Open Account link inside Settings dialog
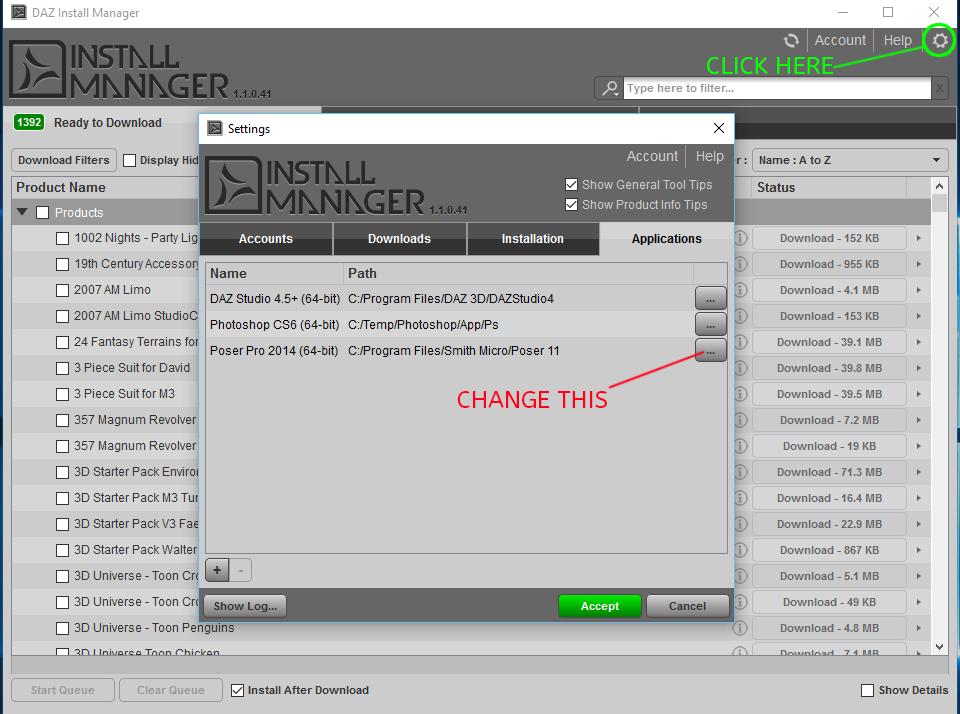The height and width of the screenshot is (714, 960). pyautogui.click(x=652, y=156)
